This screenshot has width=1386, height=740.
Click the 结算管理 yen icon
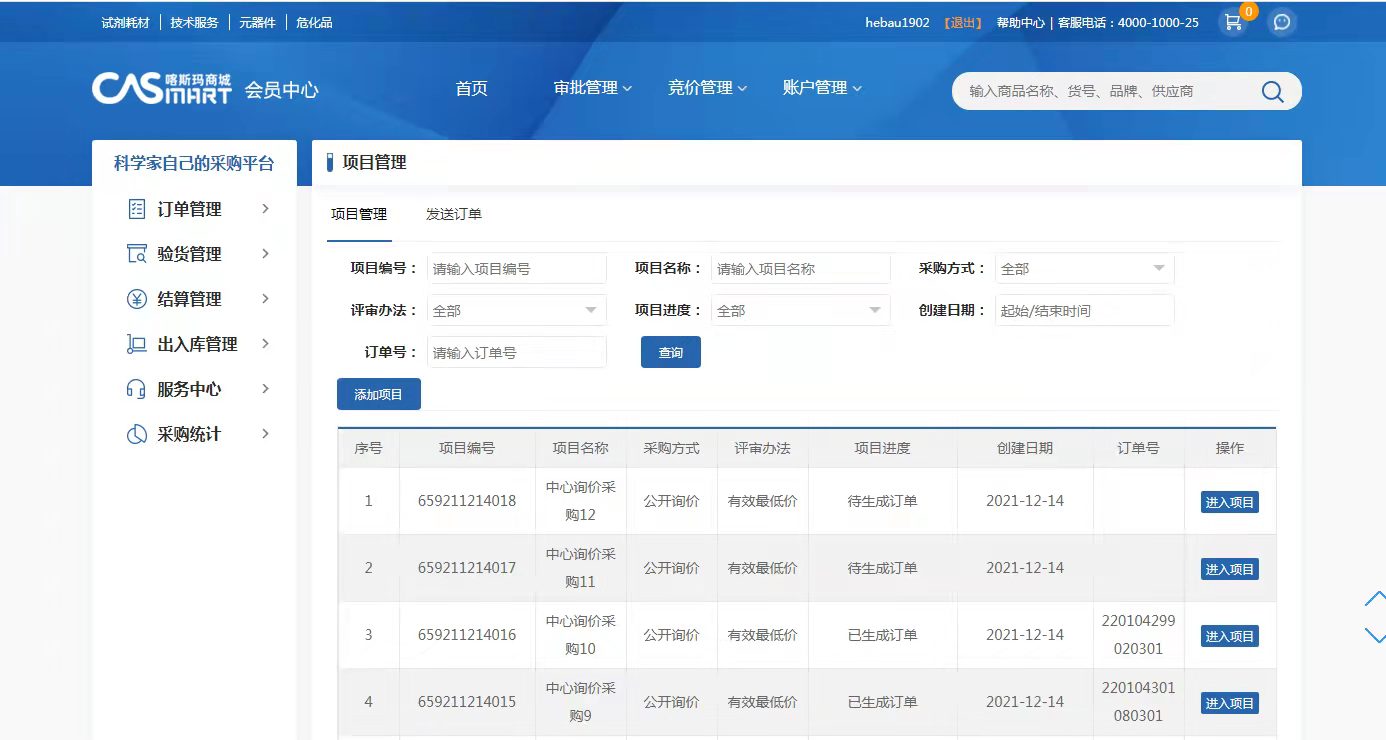137,299
